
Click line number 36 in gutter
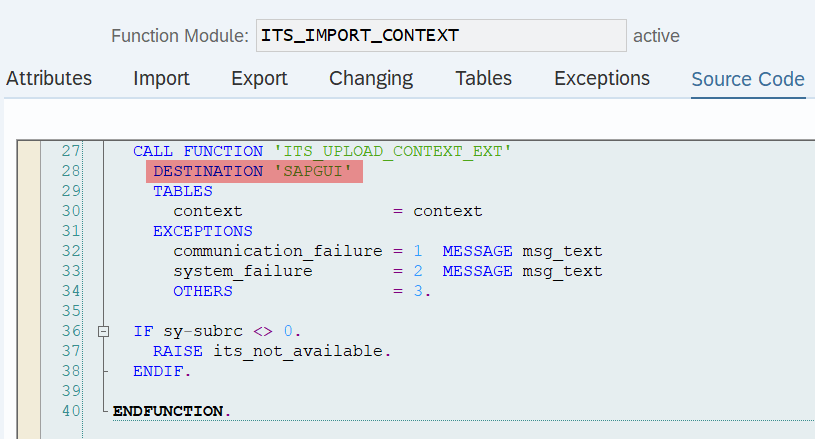[71, 331]
